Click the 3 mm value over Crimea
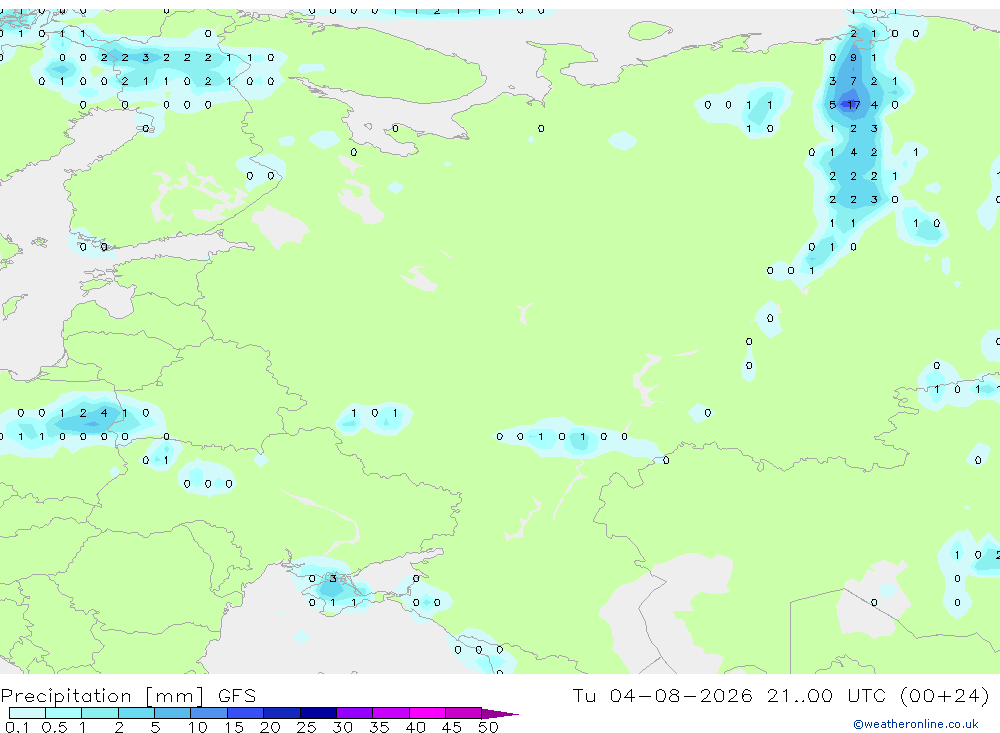This screenshot has height=733, width=1000. tap(333, 579)
